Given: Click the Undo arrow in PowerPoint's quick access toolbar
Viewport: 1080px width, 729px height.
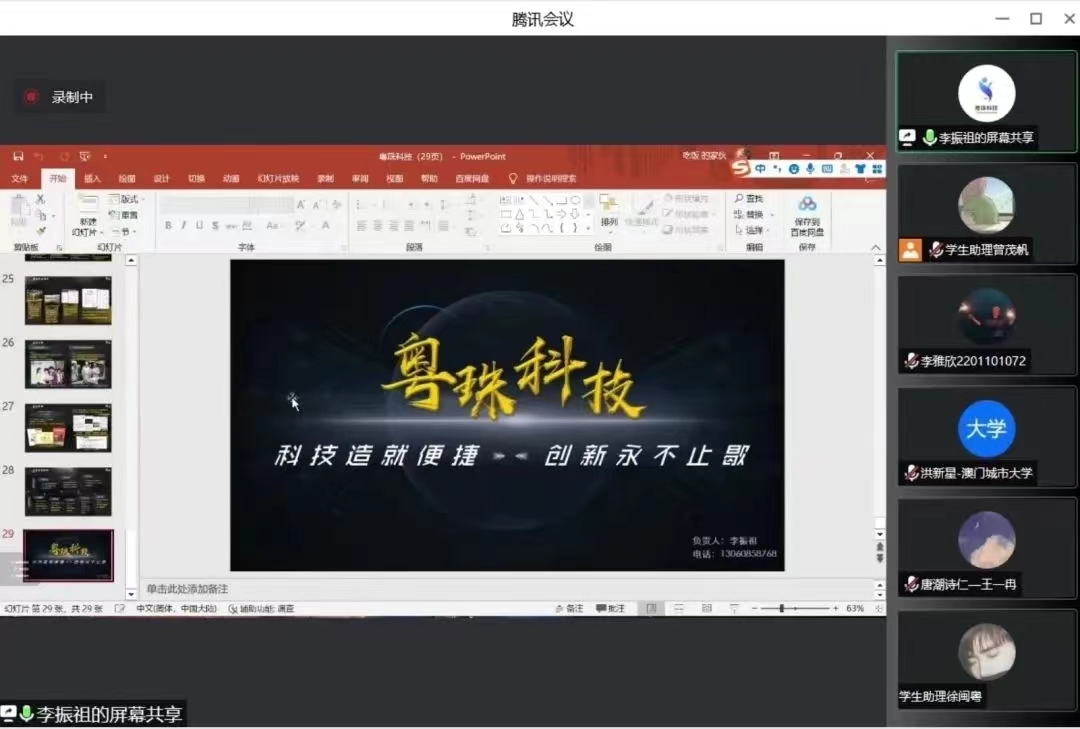Looking at the screenshot, I should click(x=39, y=156).
